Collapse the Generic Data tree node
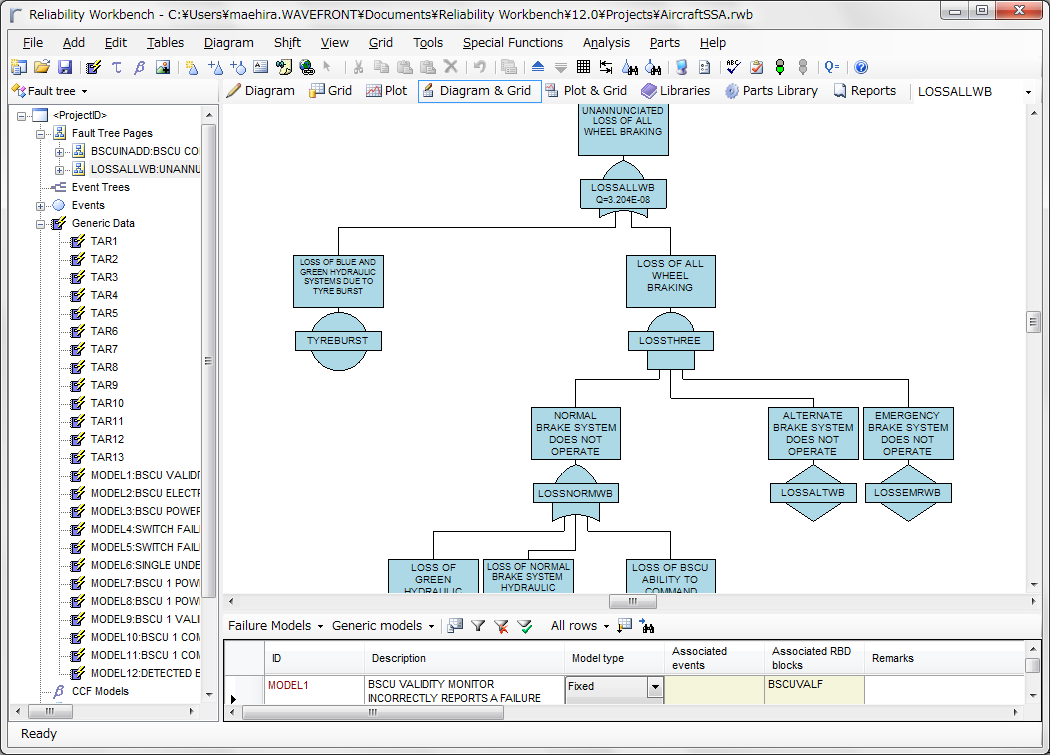Image resolution: width=1050 pixels, height=755 pixels. pos(40,224)
